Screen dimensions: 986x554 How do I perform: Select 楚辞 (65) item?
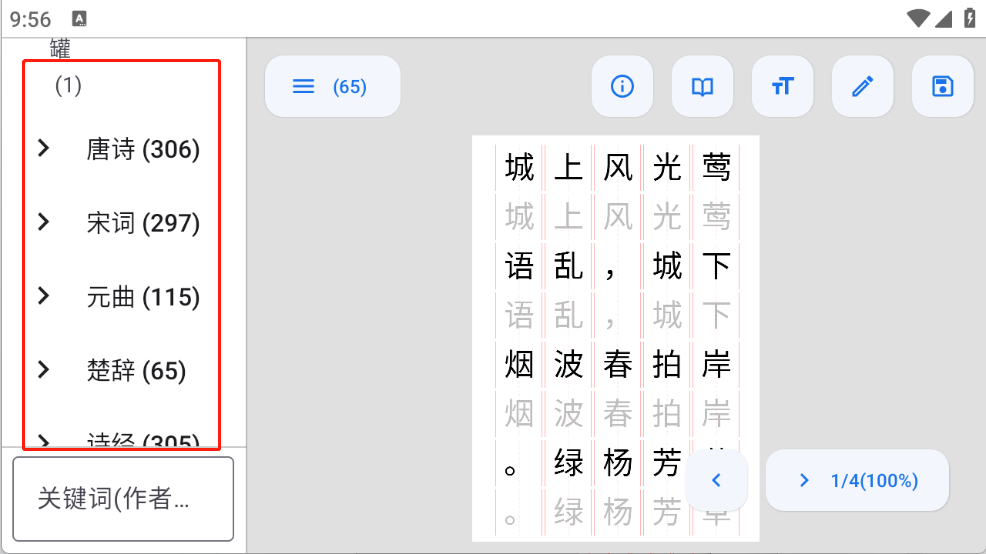[136, 371]
